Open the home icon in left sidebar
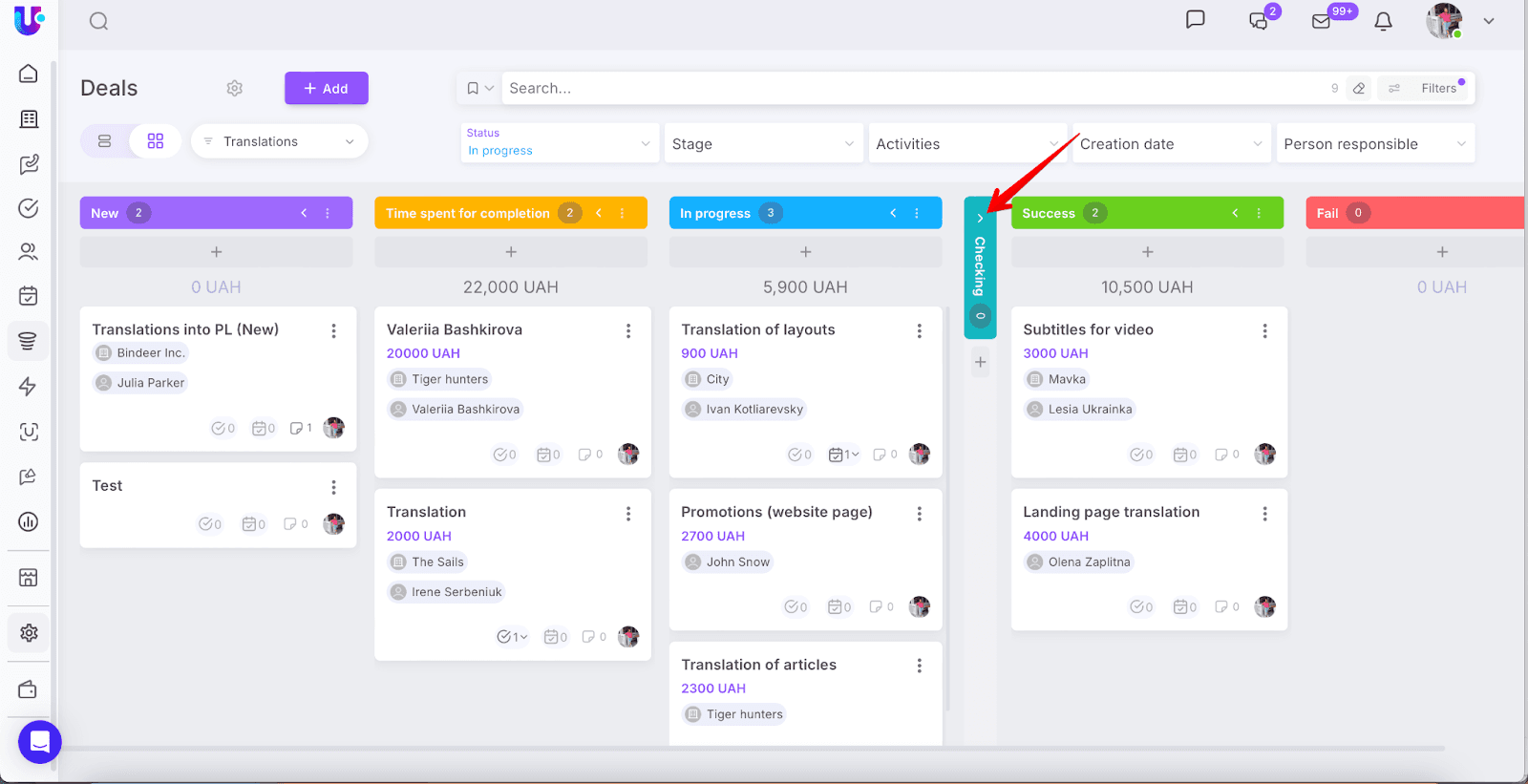 (29, 74)
